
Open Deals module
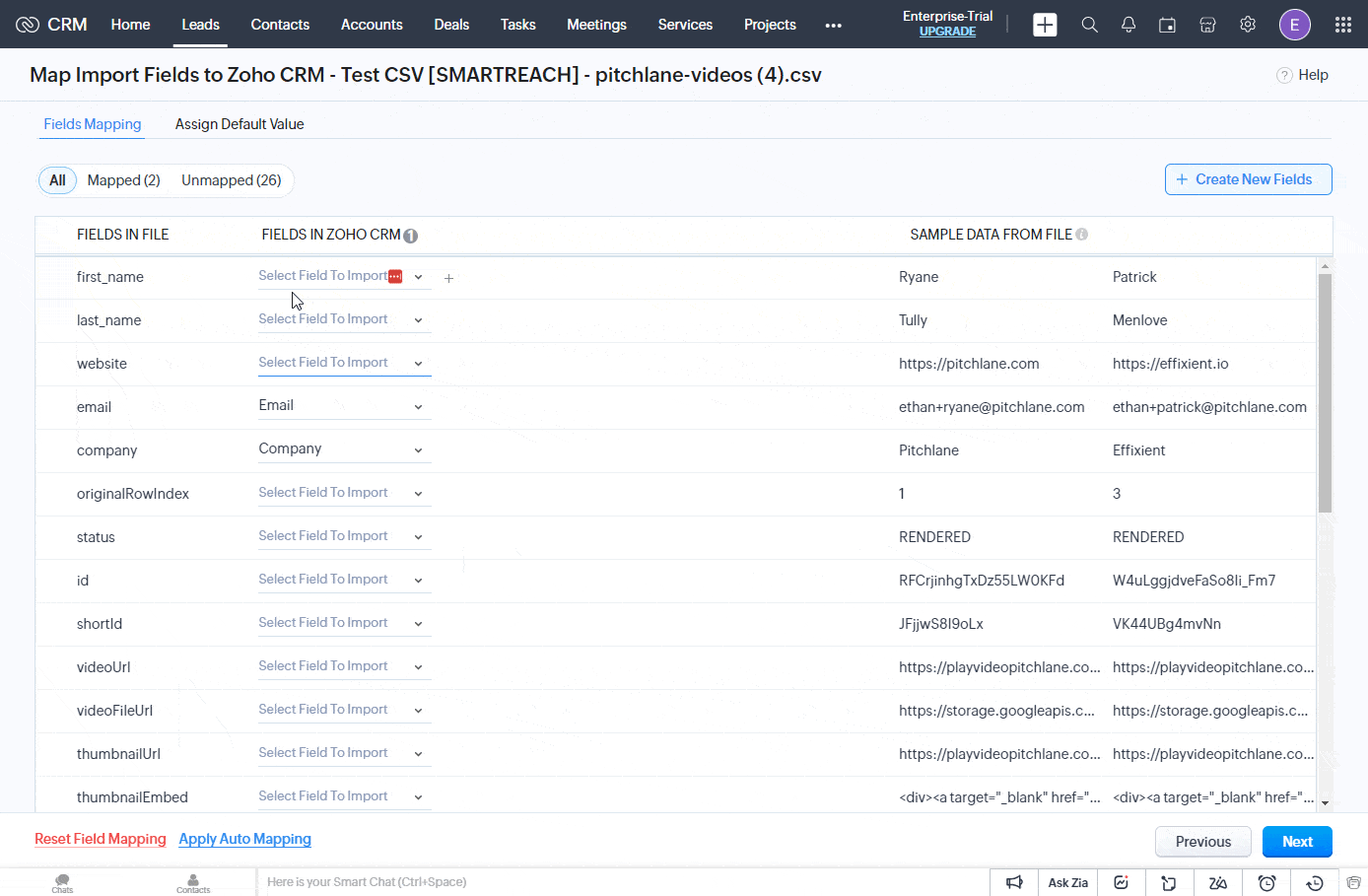click(451, 25)
